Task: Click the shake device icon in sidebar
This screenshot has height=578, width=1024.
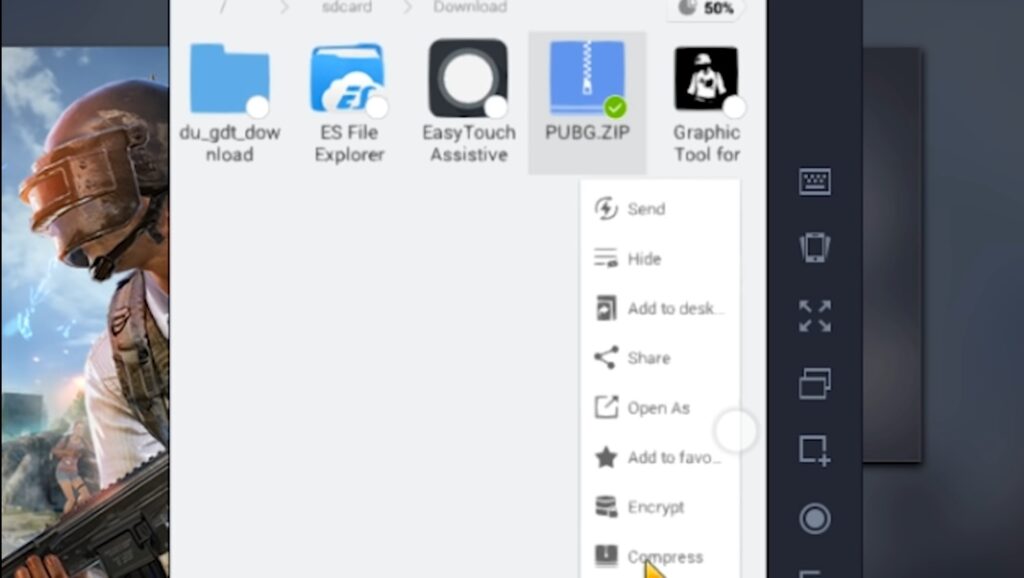Action: [x=815, y=248]
